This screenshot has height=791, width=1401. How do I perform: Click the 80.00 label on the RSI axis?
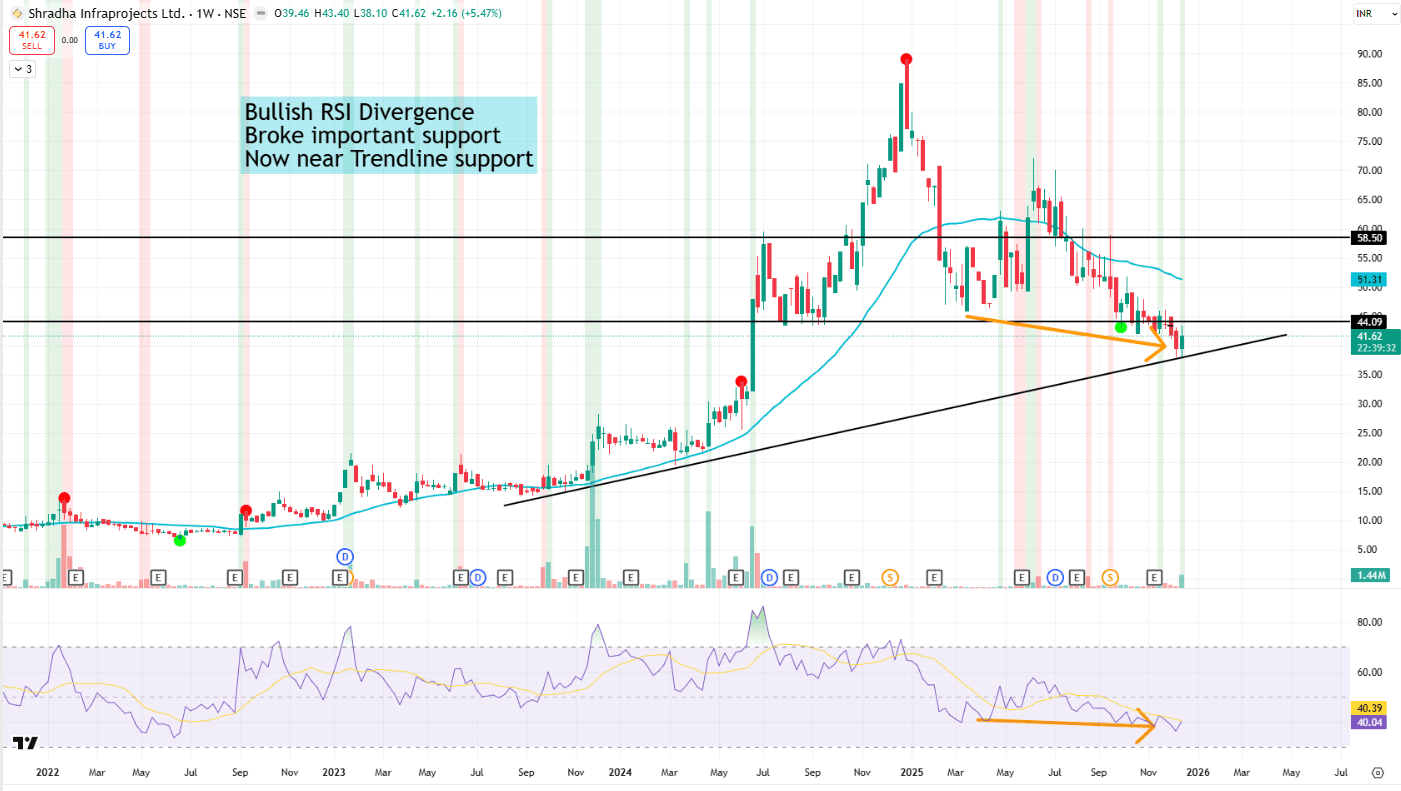click(1369, 622)
